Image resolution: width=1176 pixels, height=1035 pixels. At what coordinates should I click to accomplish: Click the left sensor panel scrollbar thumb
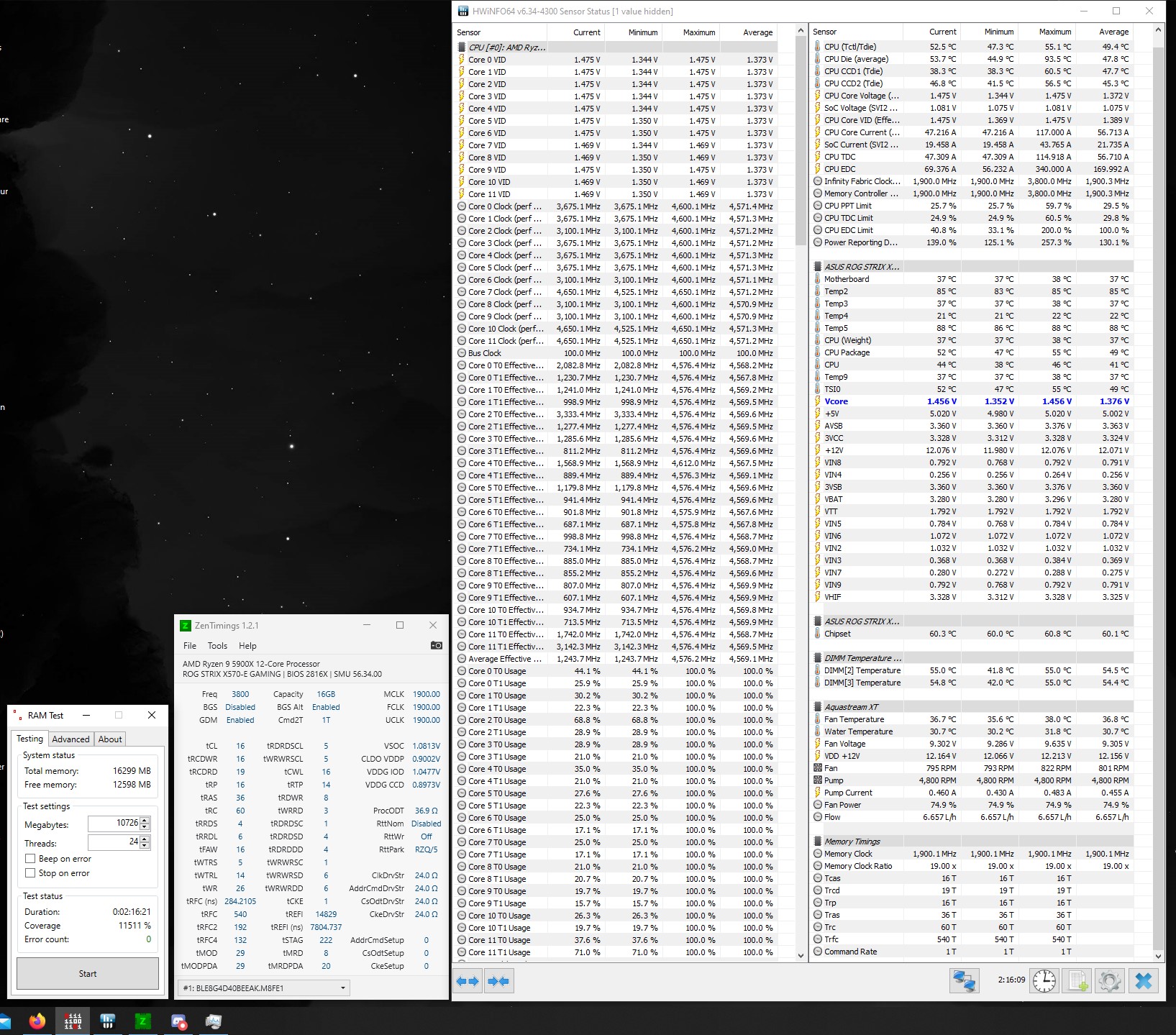click(x=801, y=141)
